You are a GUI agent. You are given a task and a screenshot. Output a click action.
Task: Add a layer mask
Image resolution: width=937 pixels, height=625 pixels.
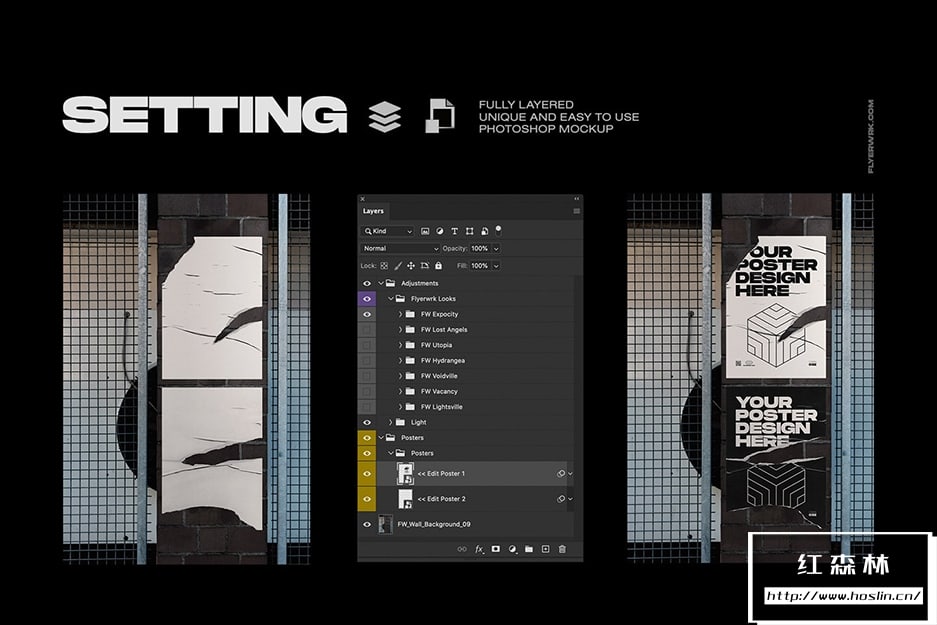[x=495, y=549]
